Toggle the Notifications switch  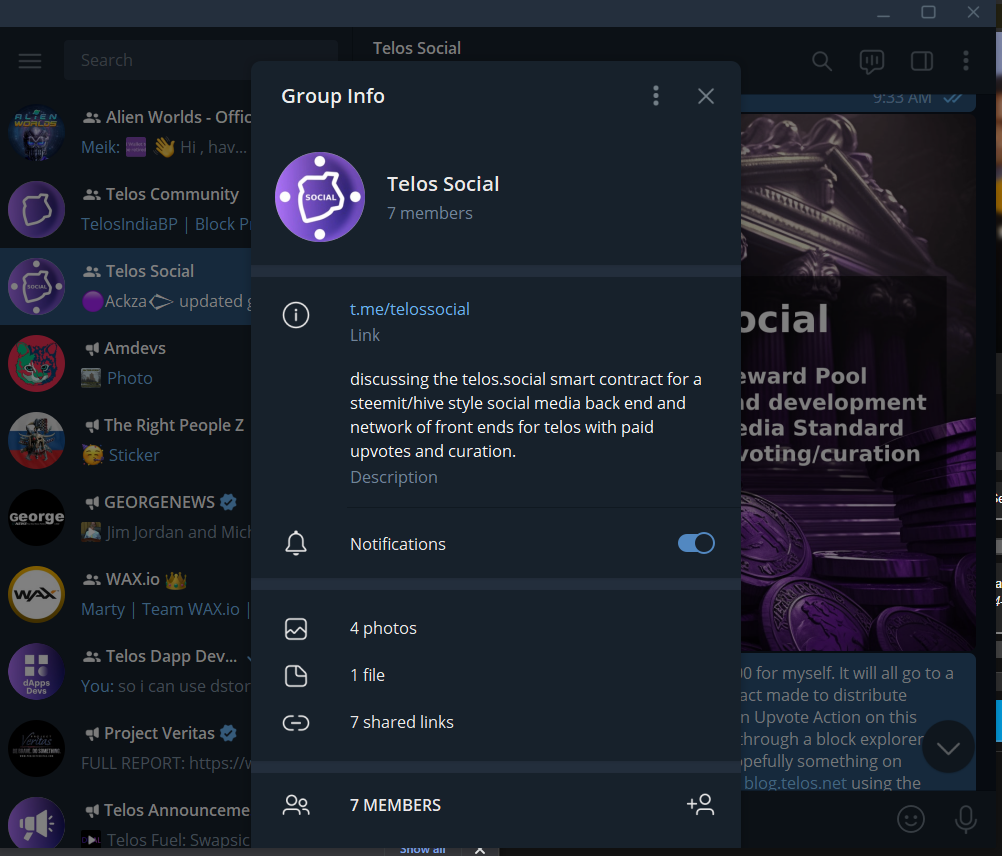pos(696,544)
